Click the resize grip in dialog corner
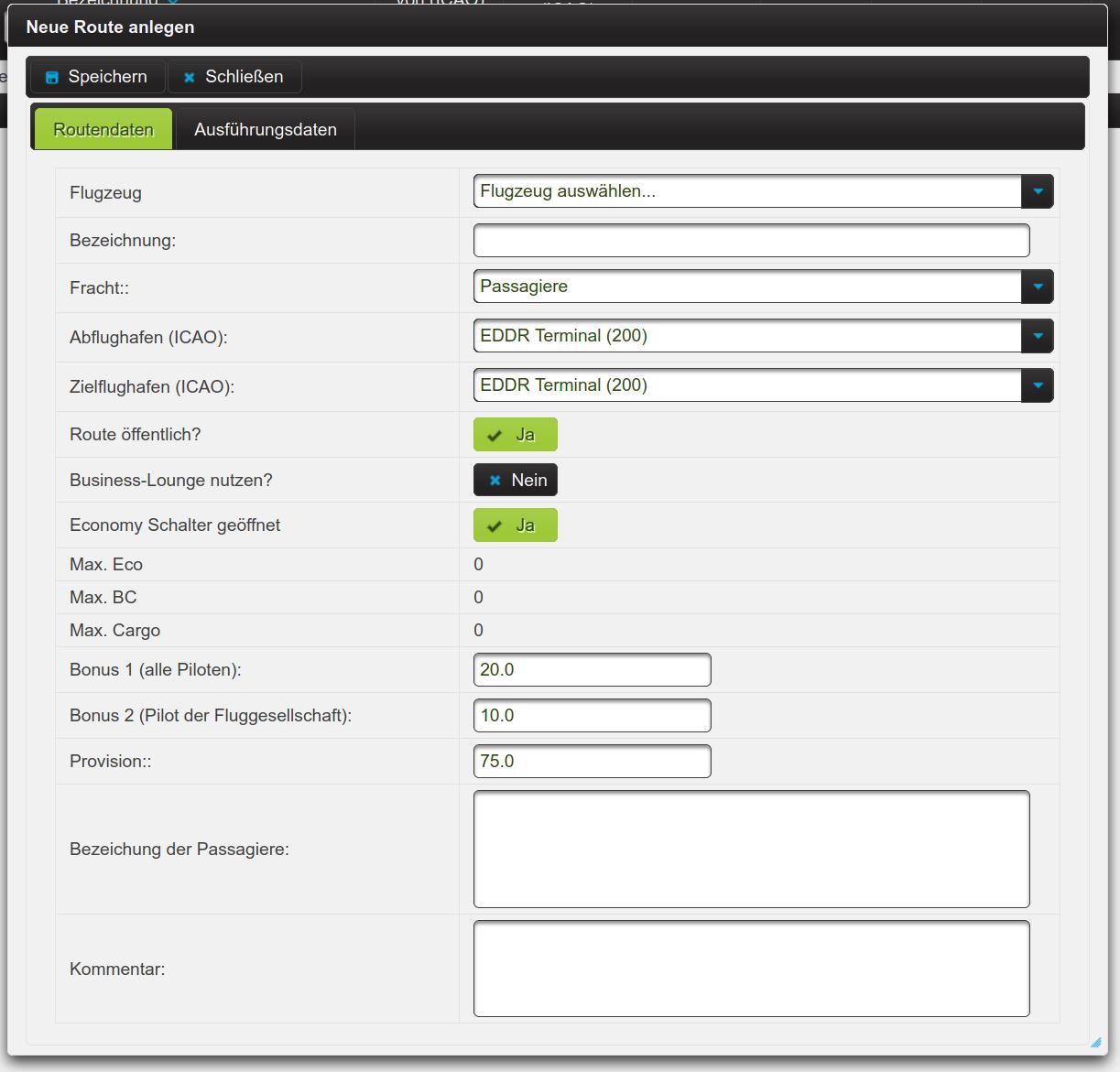1120x1072 pixels. [x=1095, y=1042]
